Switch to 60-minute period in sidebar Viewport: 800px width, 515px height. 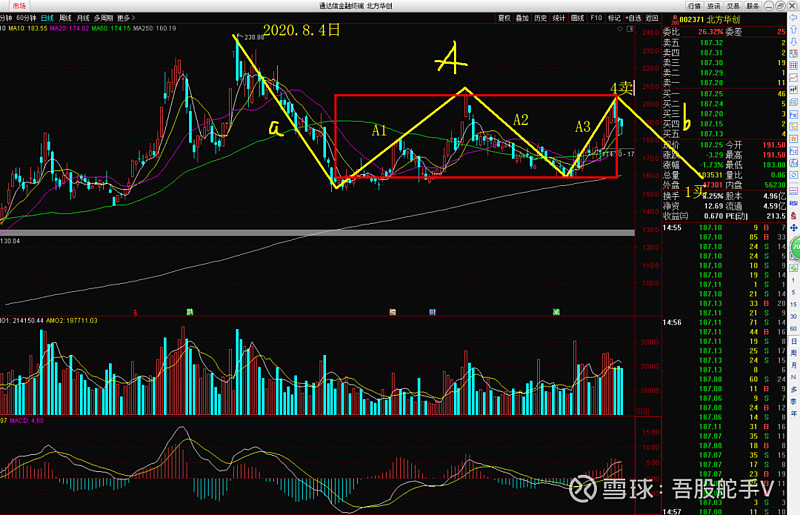click(793, 329)
